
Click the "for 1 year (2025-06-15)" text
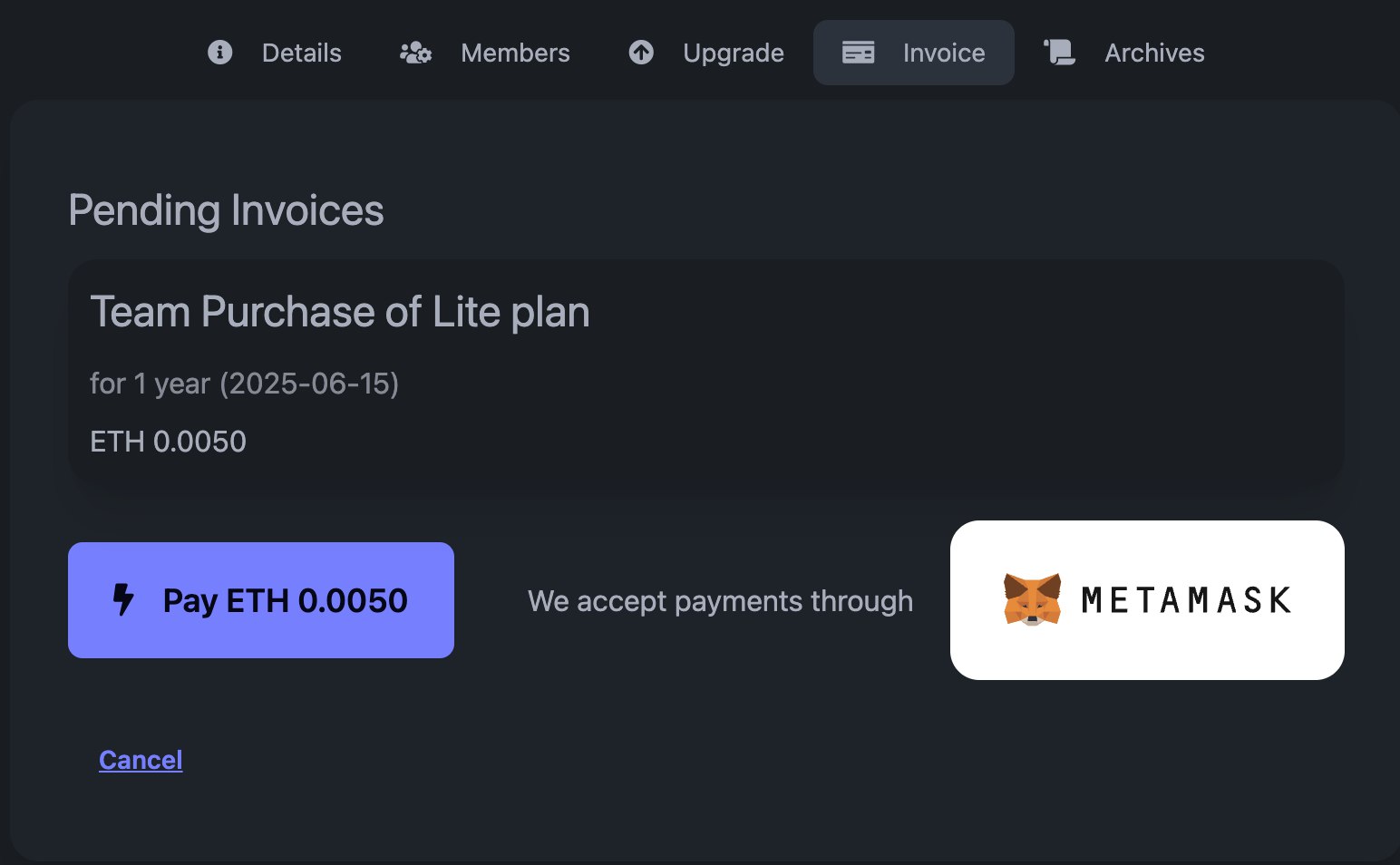click(x=244, y=384)
